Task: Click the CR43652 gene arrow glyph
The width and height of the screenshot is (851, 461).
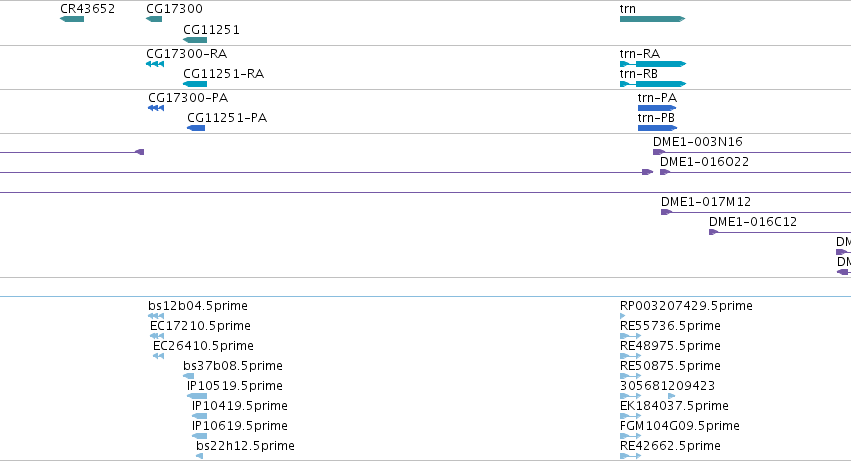Action: tap(72, 19)
